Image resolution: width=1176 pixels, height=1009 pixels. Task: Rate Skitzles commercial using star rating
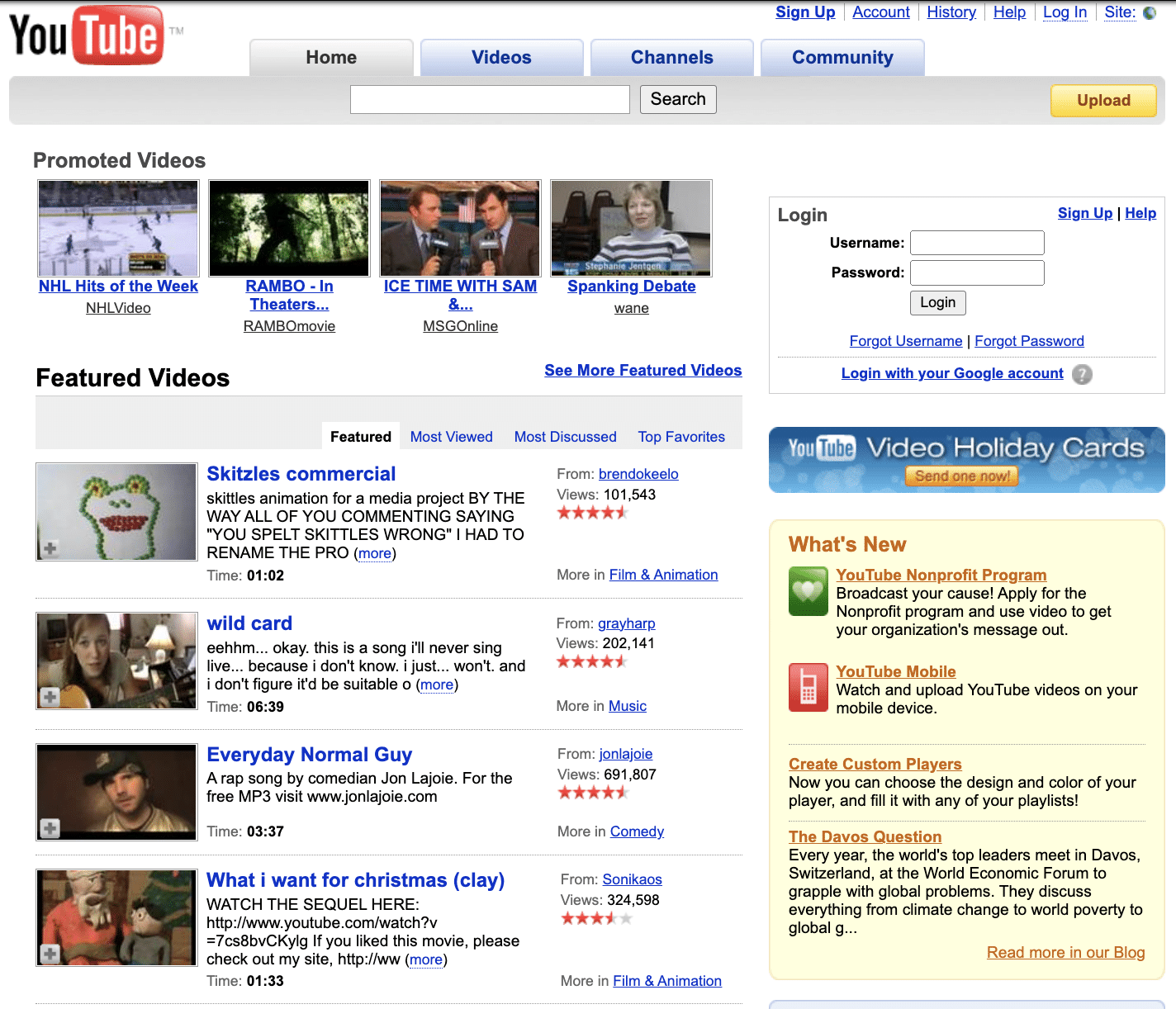click(593, 513)
